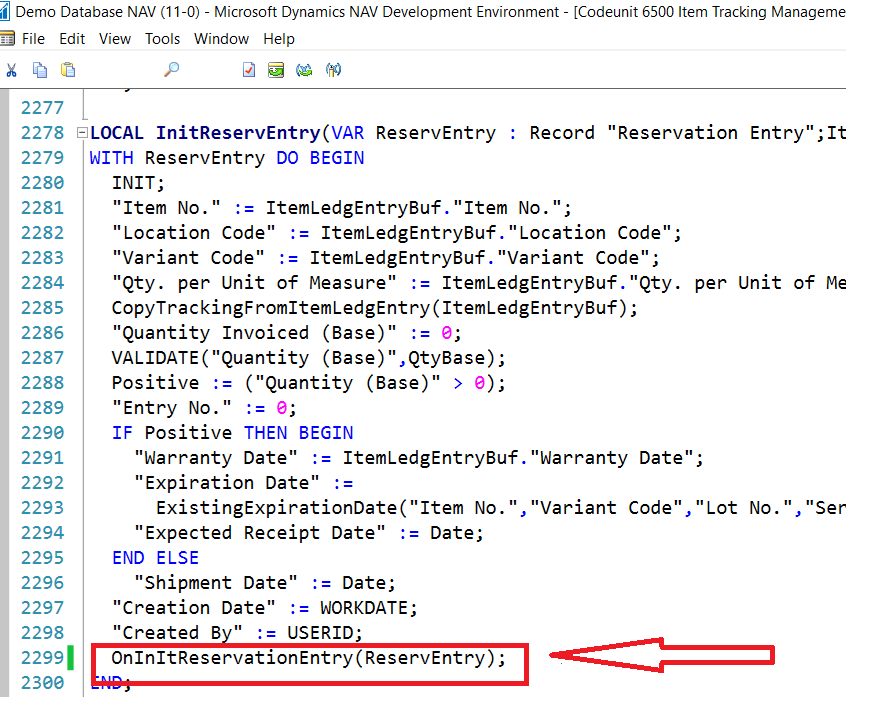Click the END ELSE keyword line
882x707 pixels.
pos(155,558)
